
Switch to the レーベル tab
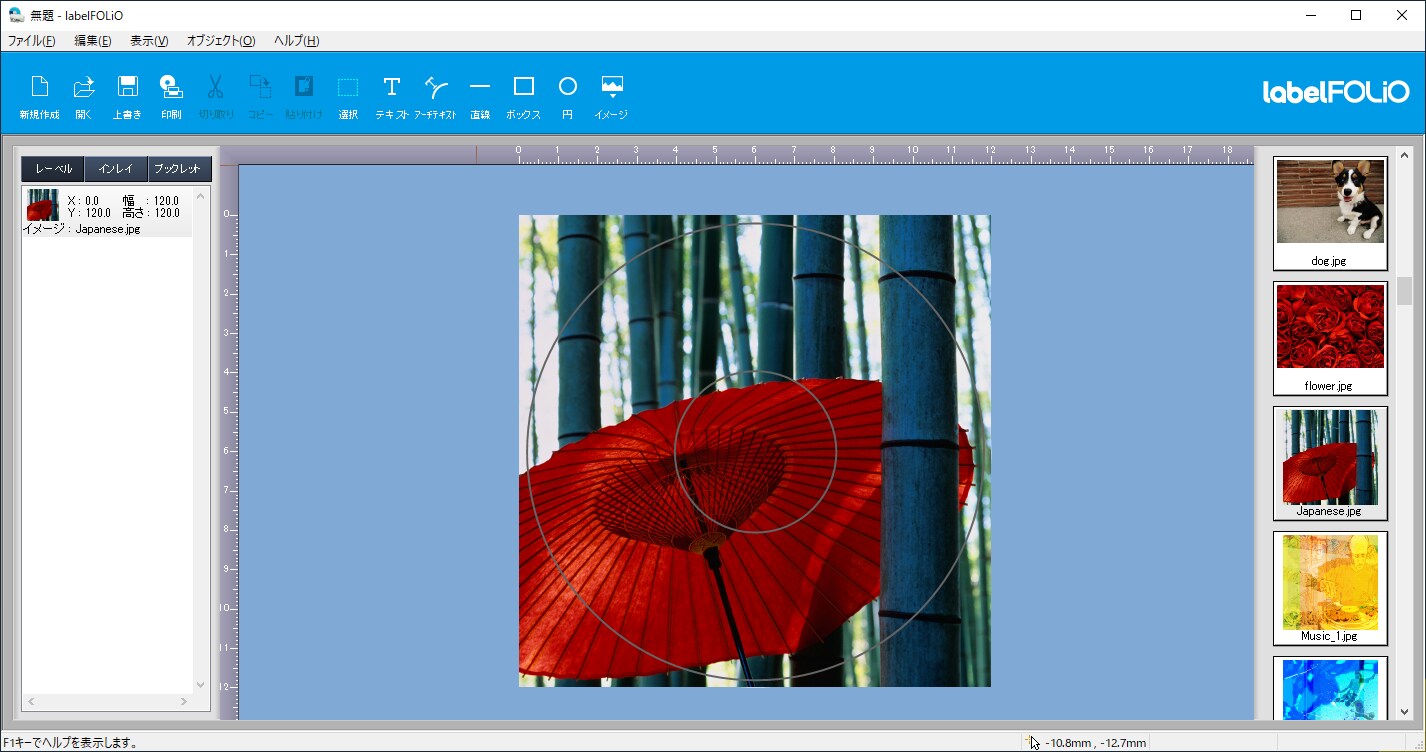[53, 169]
